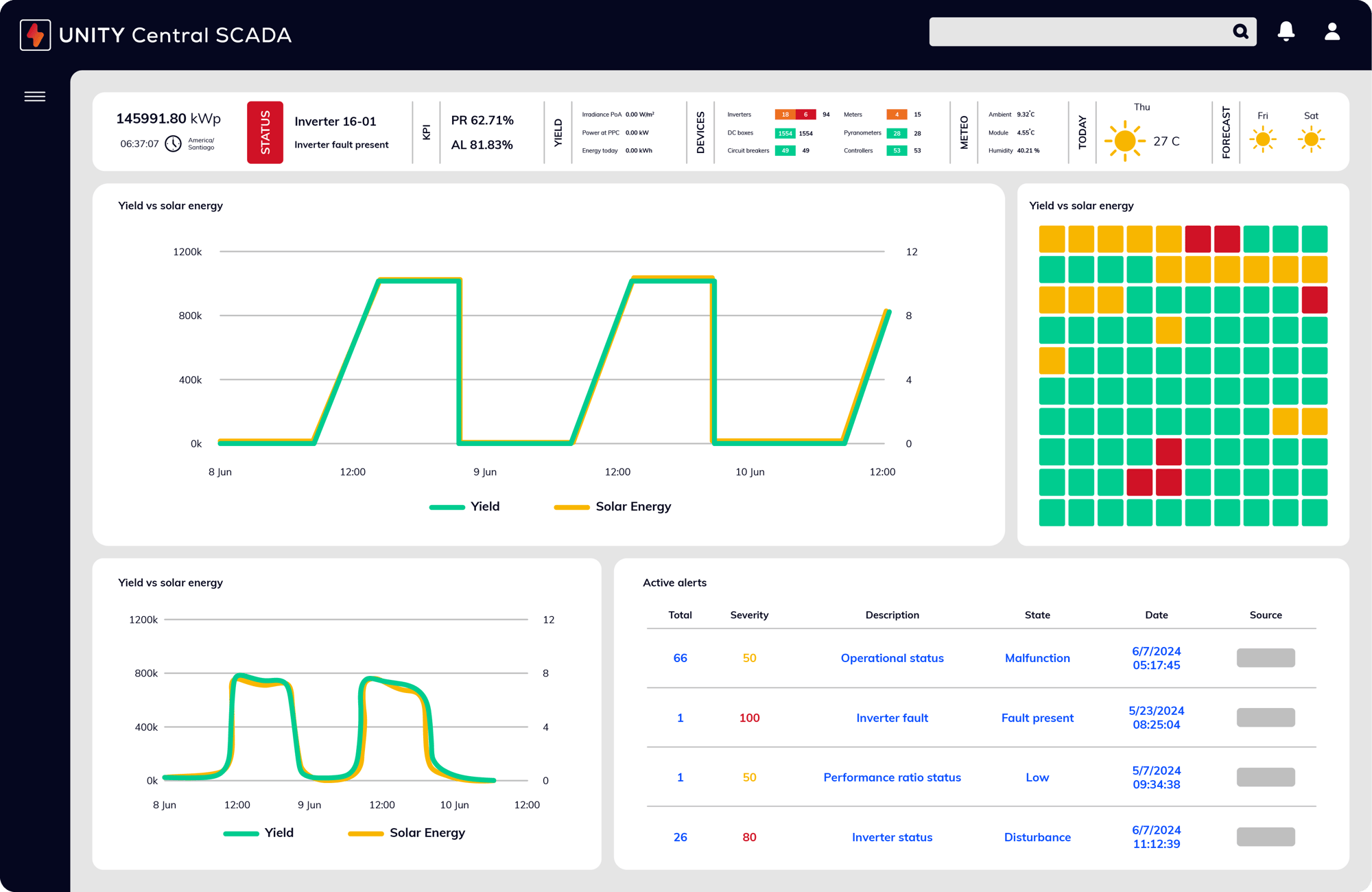Click the PR 62.71% KPI value
The height and width of the screenshot is (892, 1372).
click(482, 120)
